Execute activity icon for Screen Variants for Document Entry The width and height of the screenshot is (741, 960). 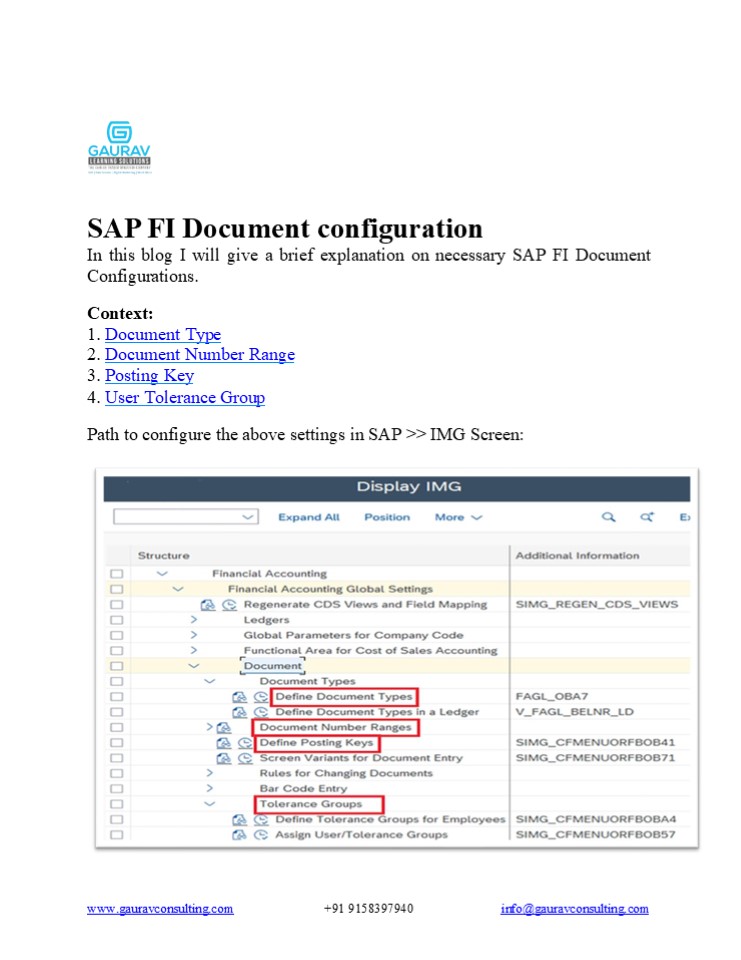(x=245, y=758)
